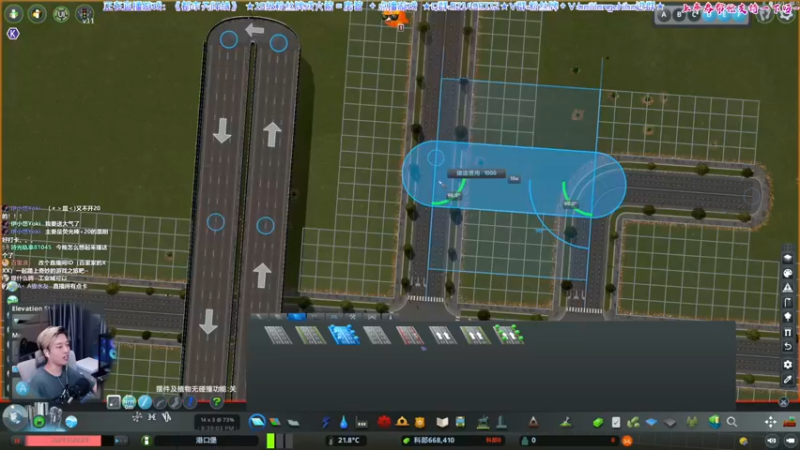Open the Healthcare red cross icon

tap(384, 421)
